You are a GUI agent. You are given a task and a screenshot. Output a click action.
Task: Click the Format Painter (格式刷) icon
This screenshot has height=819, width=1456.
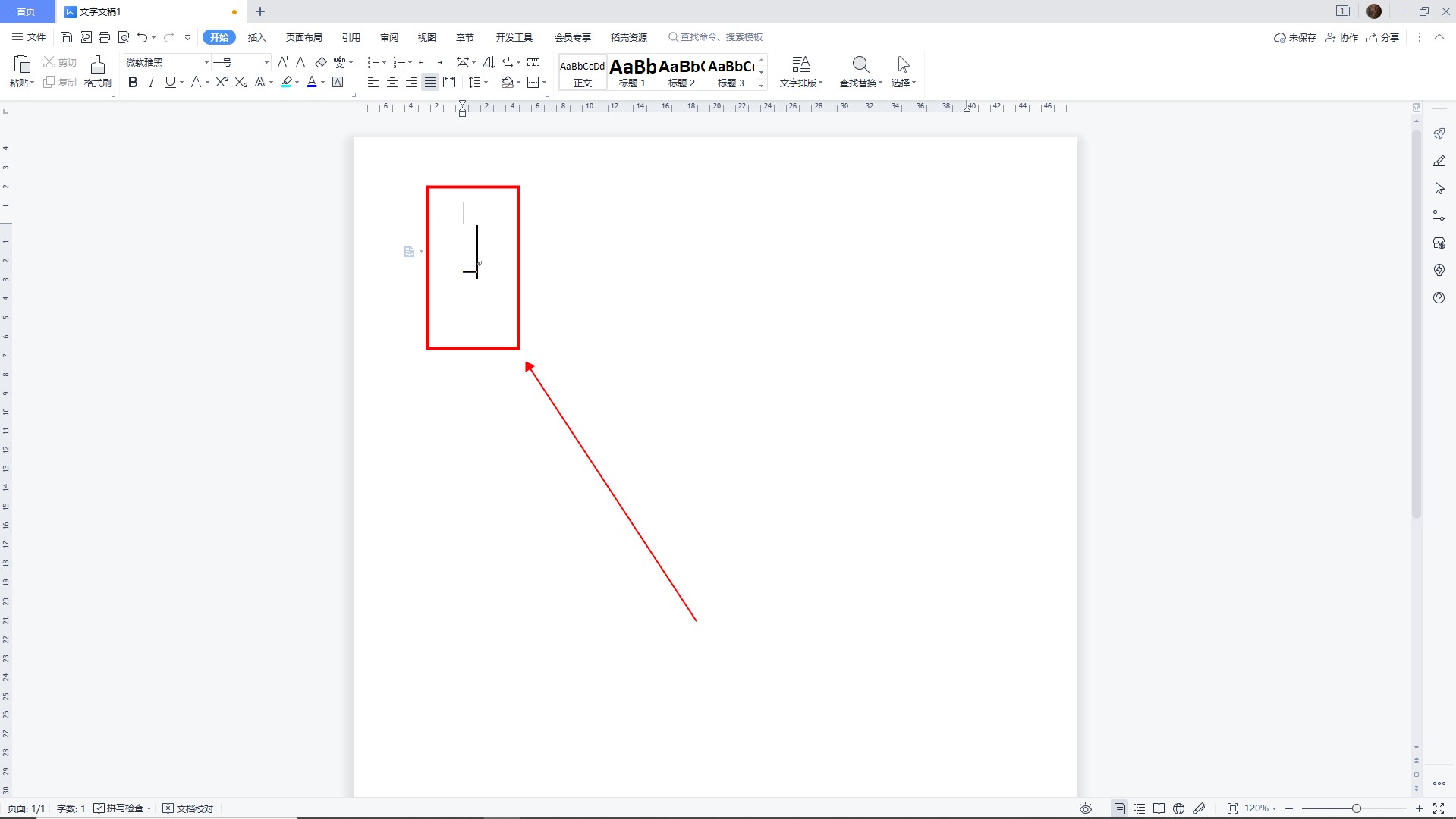point(97,65)
